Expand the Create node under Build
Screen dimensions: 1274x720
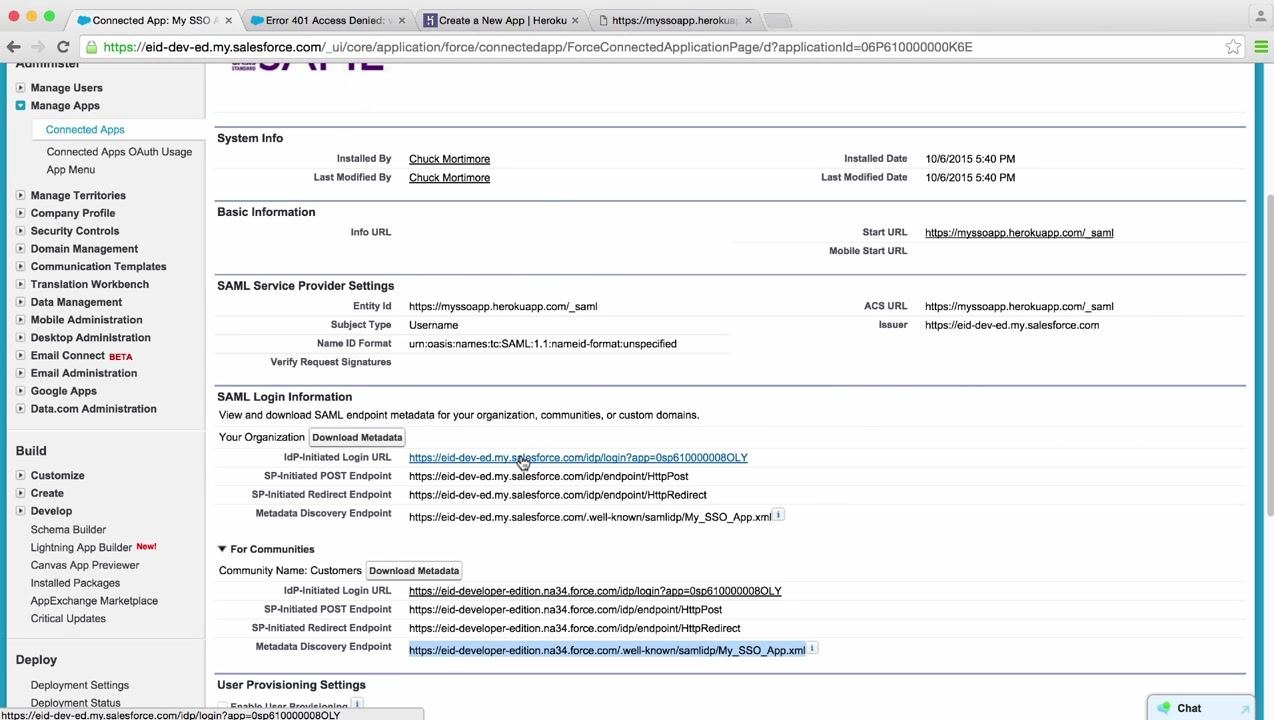coord(20,493)
